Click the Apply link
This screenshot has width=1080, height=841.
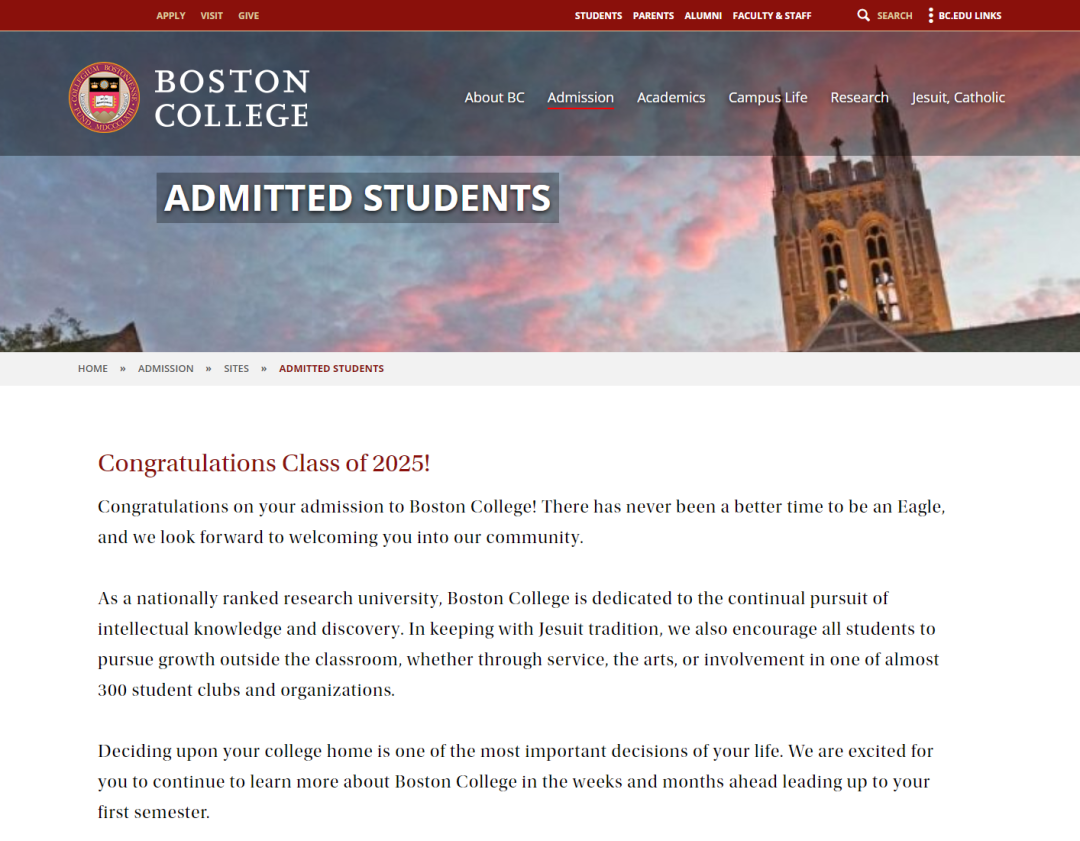(171, 15)
